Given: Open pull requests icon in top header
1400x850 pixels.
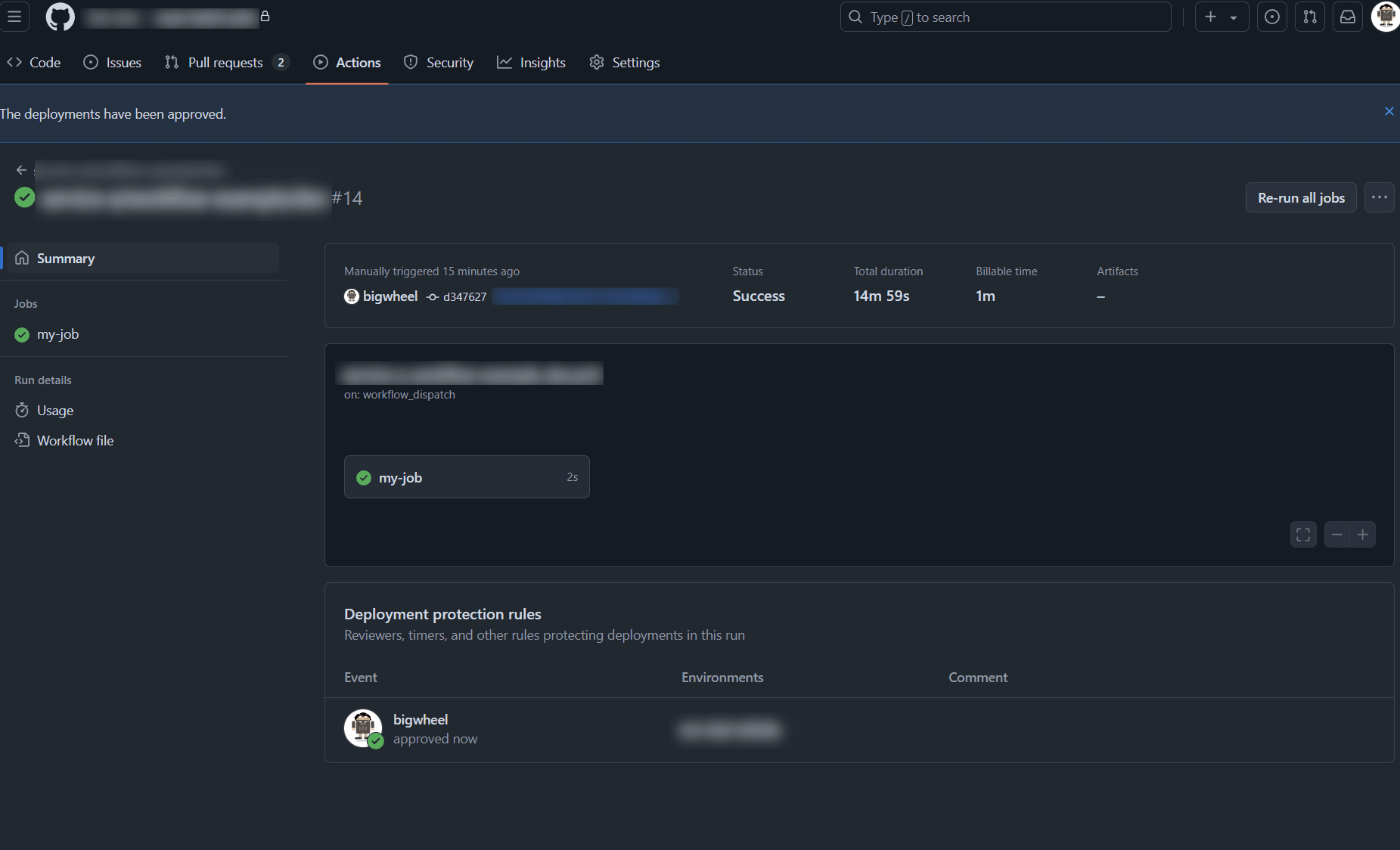Looking at the screenshot, I should pyautogui.click(x=1310, y=17).
